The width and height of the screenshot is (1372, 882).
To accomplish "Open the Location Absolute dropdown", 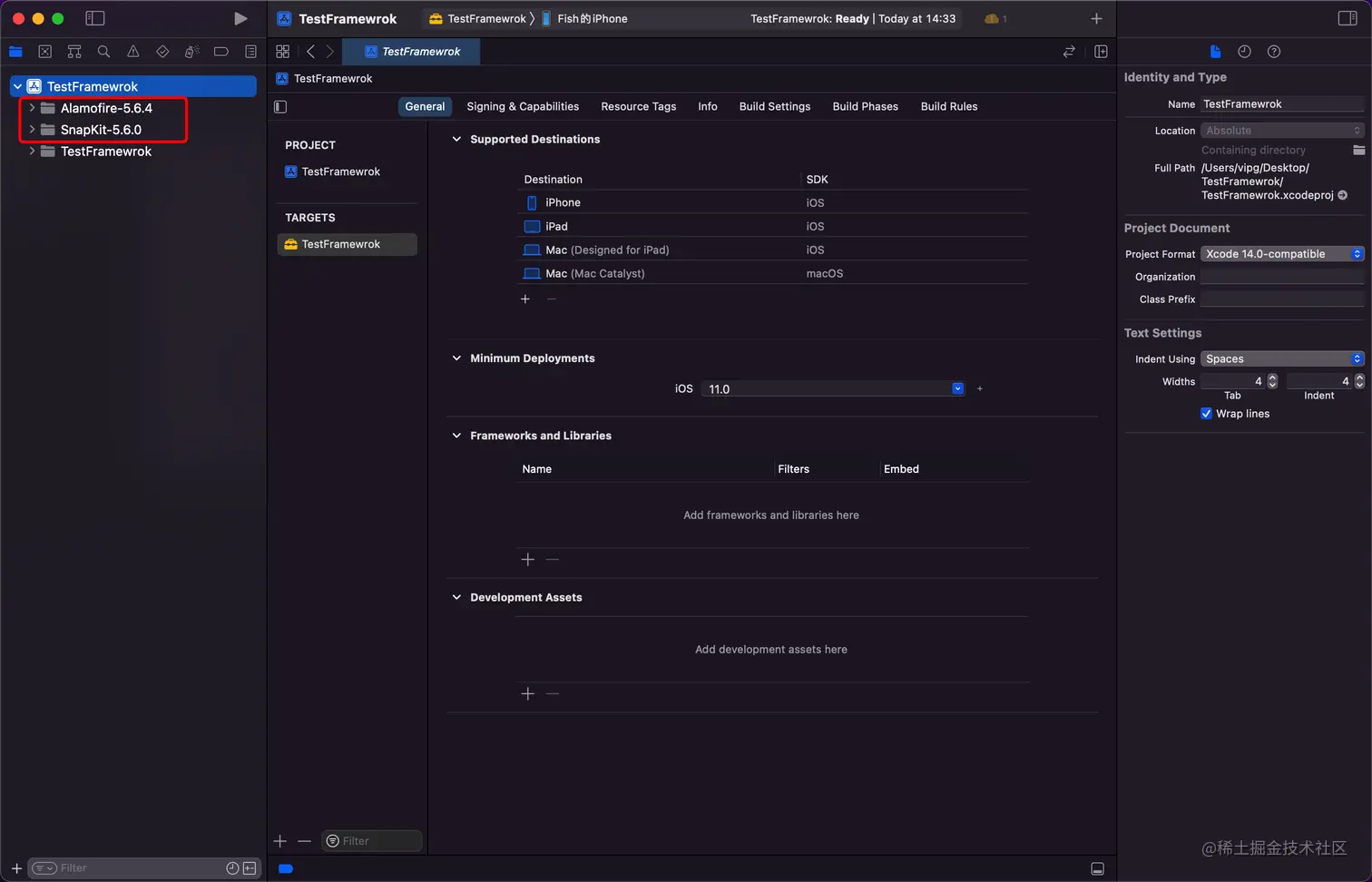I will tap(1282, 131).
